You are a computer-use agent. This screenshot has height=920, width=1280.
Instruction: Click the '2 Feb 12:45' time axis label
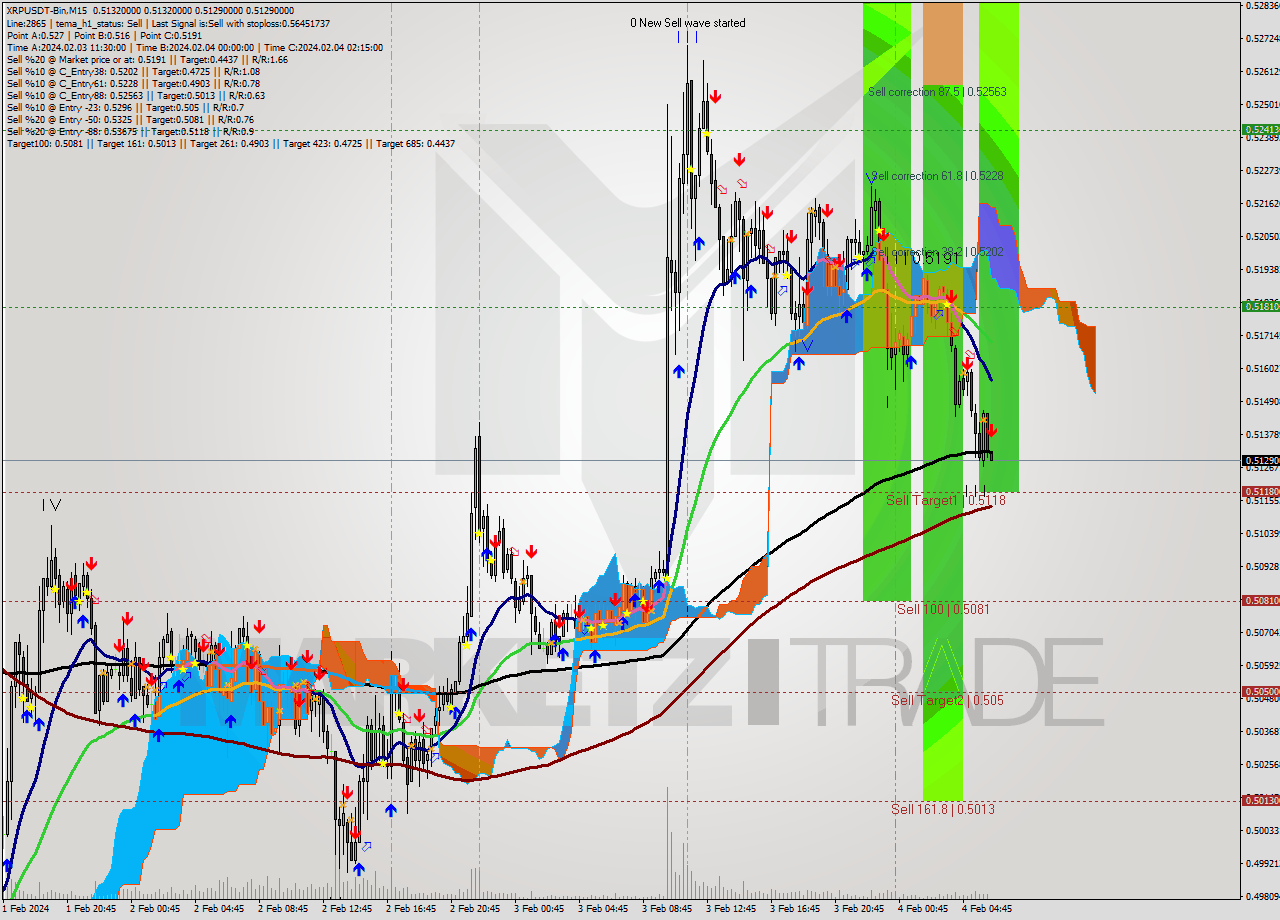346,909
